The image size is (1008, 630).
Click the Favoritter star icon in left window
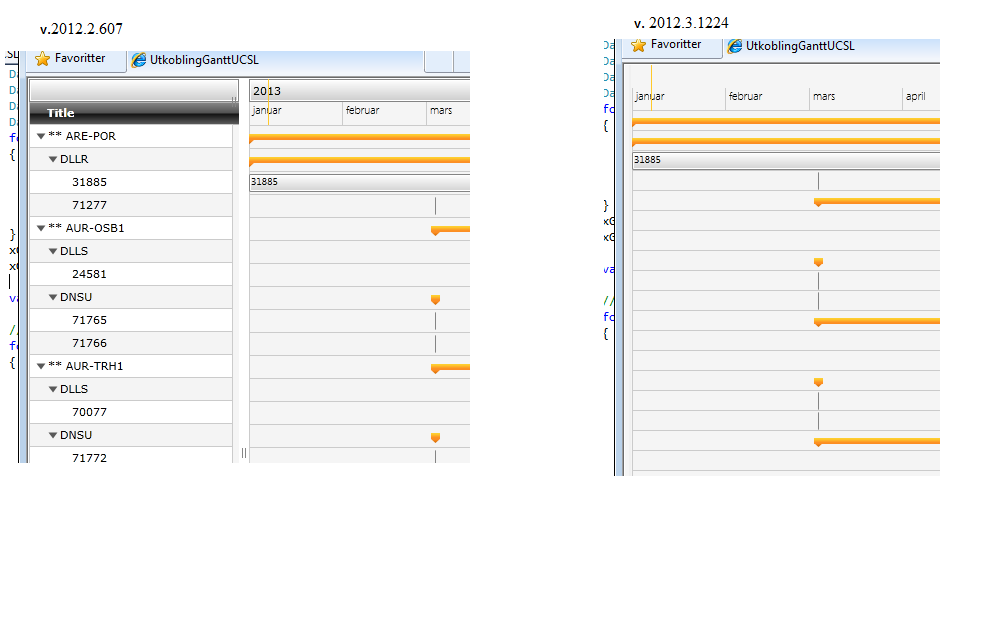(x=42, y=59)
